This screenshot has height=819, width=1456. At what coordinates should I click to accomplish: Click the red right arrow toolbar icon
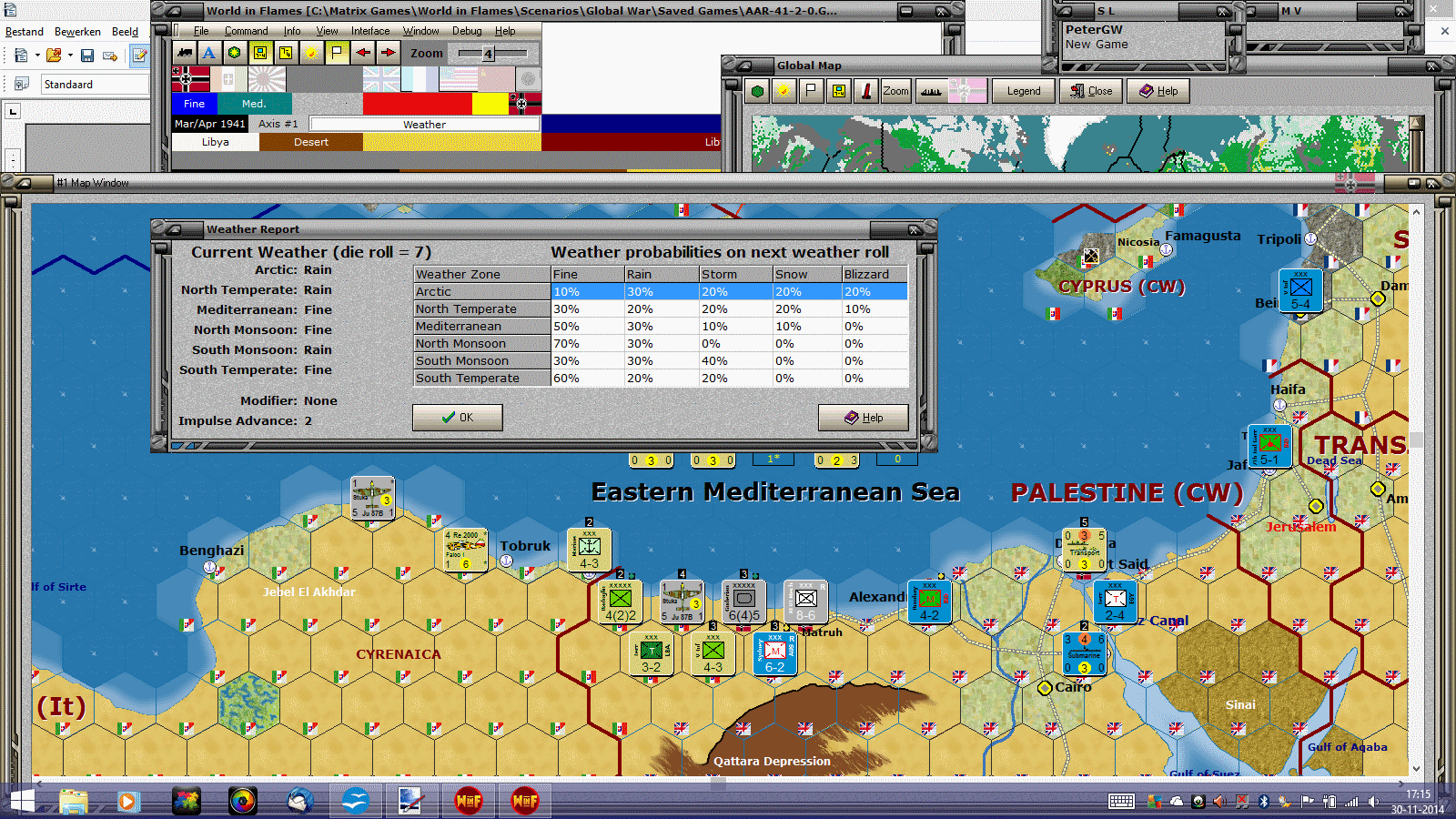click(x=389, y=53)
